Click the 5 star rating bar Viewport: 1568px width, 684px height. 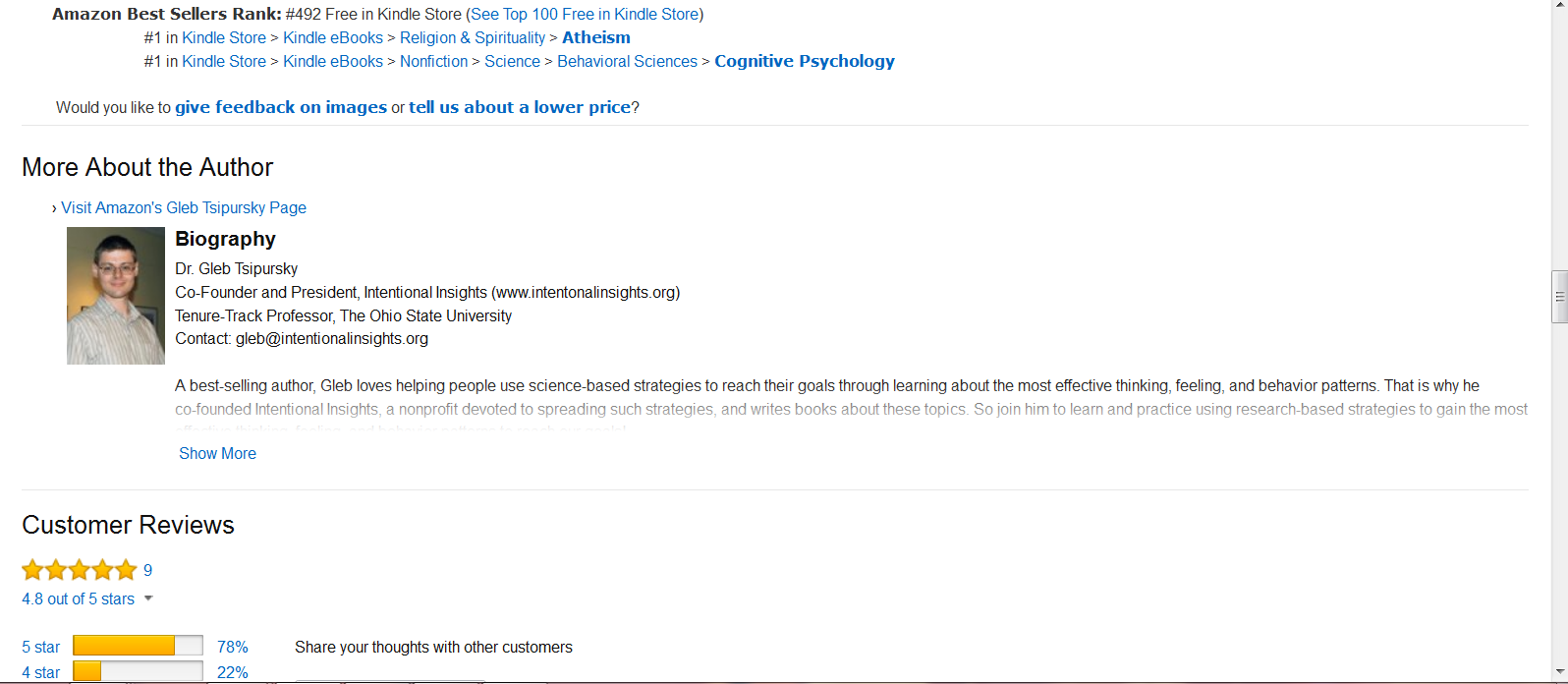[x=138, y=646]
